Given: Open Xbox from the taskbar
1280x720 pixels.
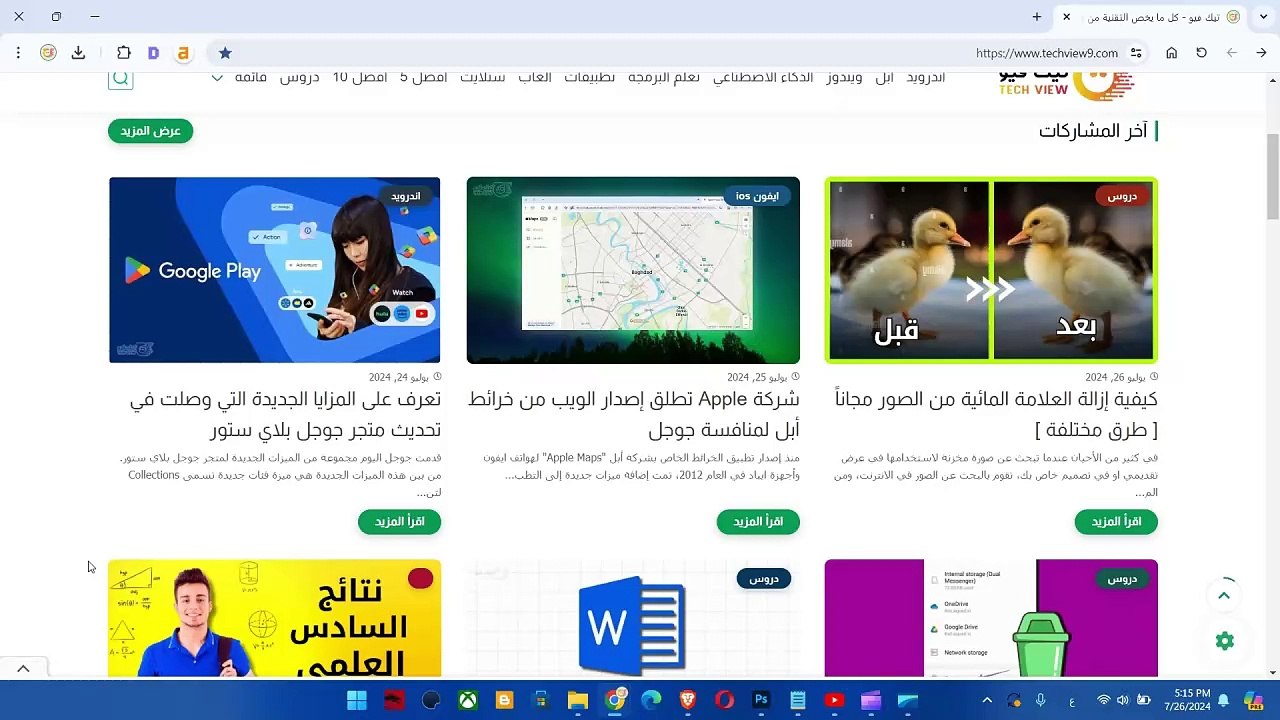Looking at the screenshot, I should (x=467, y=701).
